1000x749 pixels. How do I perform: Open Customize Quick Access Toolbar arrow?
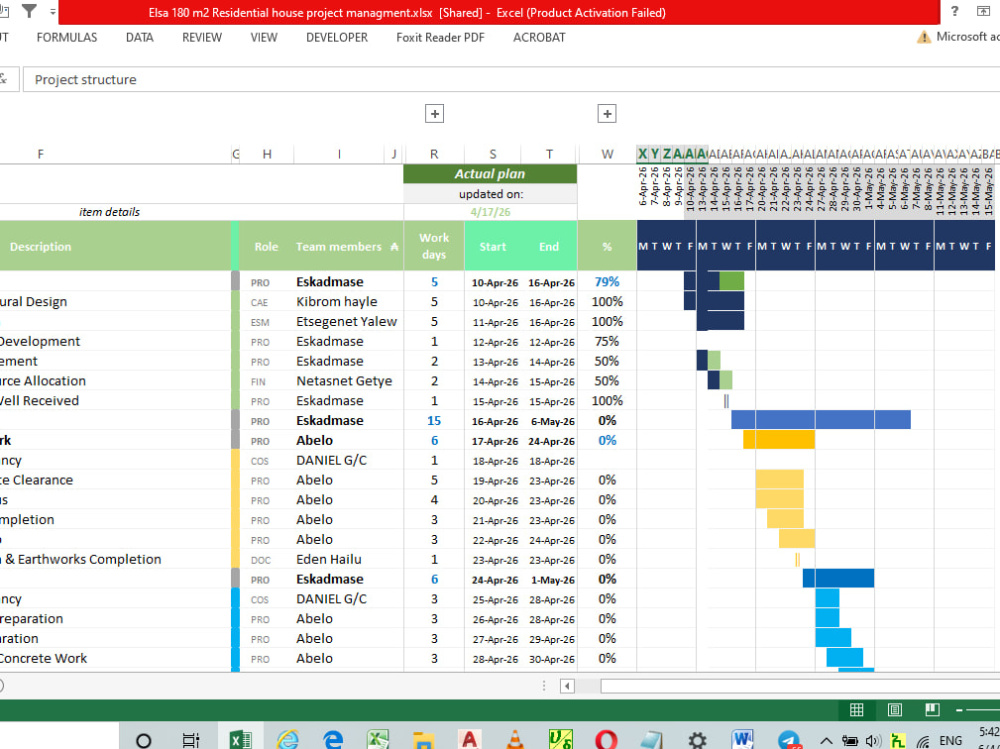52,12
